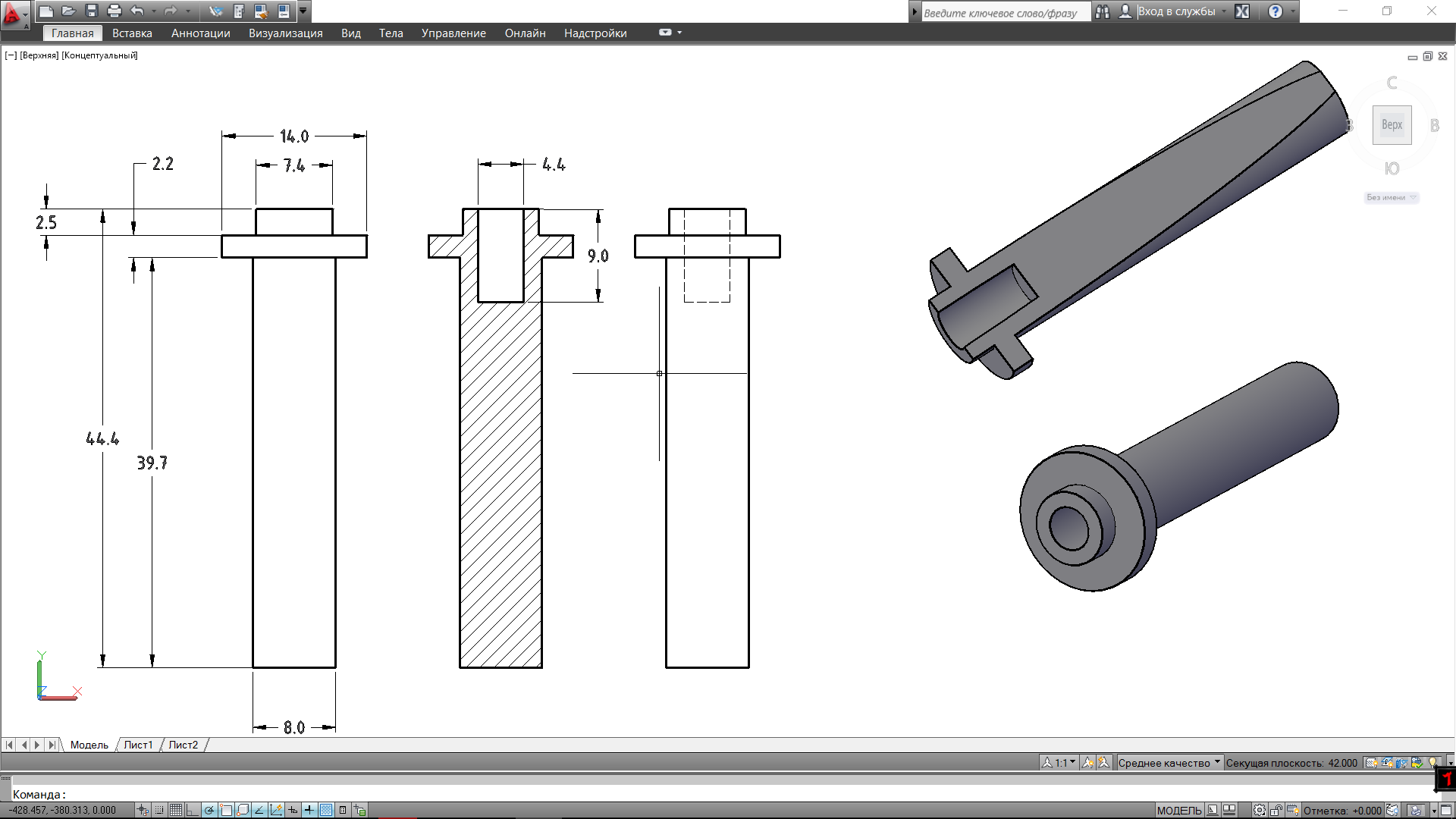
Task: Expand the annotation scale 1:1 dropdown
Action: tap(1065, 763)
